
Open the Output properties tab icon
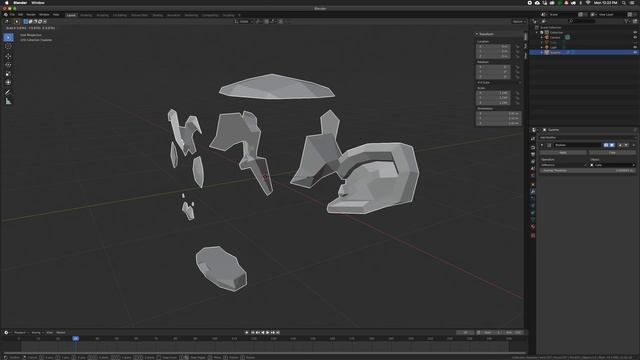533,154
